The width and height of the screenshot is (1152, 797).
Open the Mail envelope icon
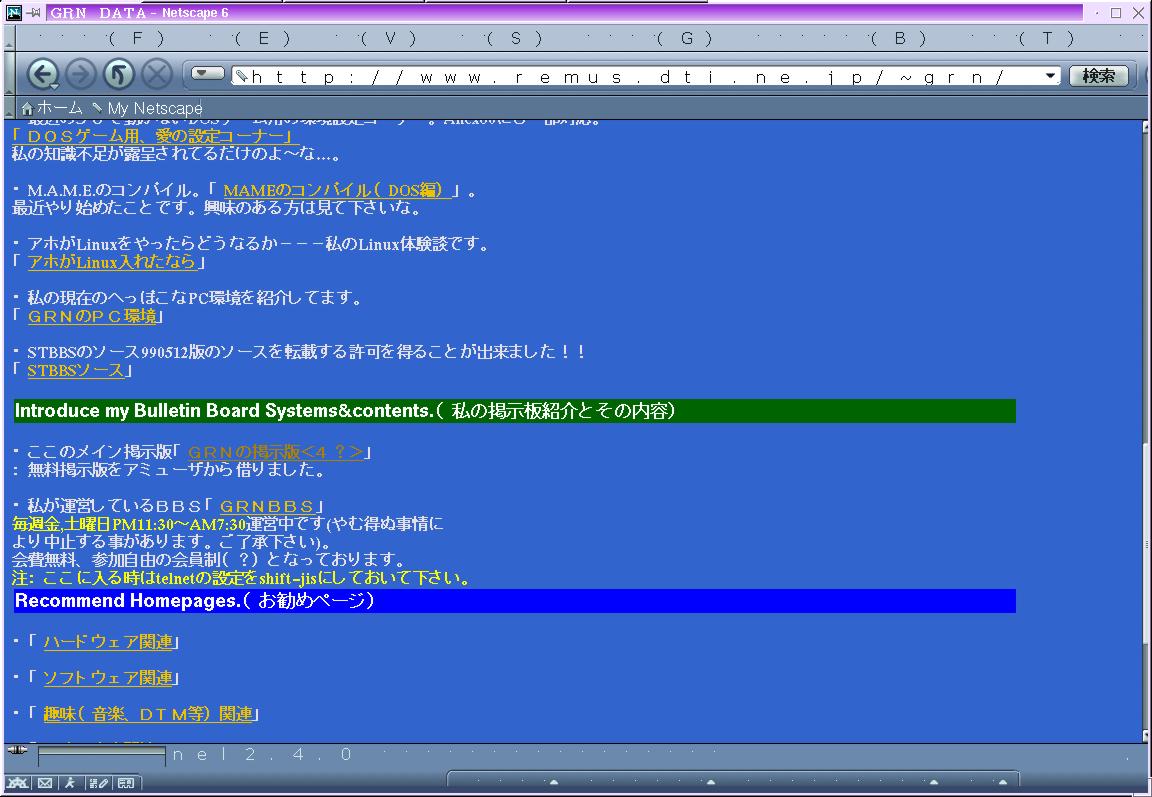45,783
